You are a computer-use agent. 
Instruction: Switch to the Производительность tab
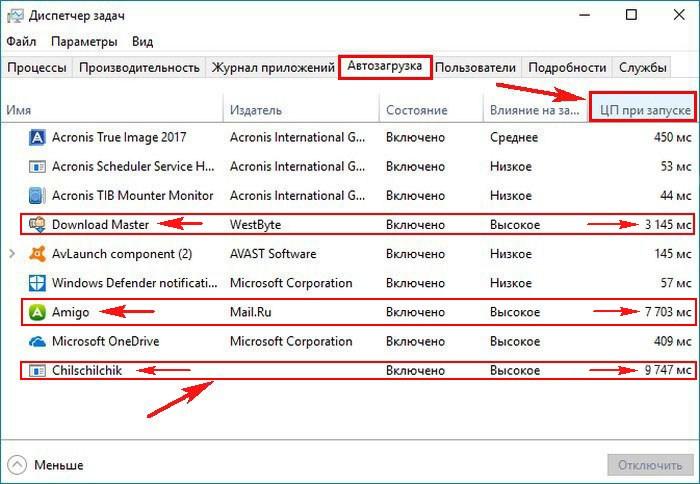tap(139, 67)
